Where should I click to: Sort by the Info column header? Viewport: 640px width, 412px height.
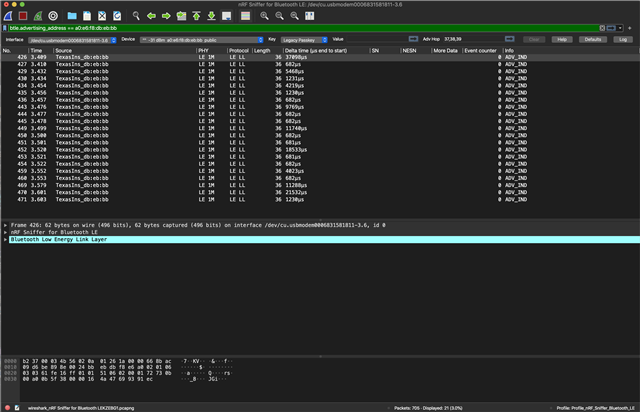click(x=571, y=51)
